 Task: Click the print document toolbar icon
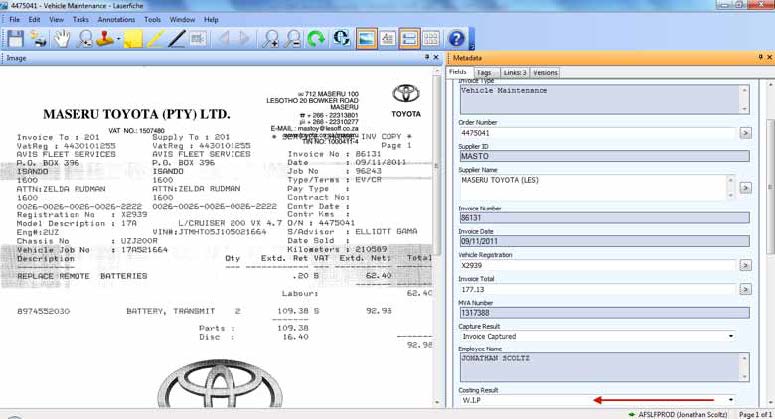(x=38, y=39)
